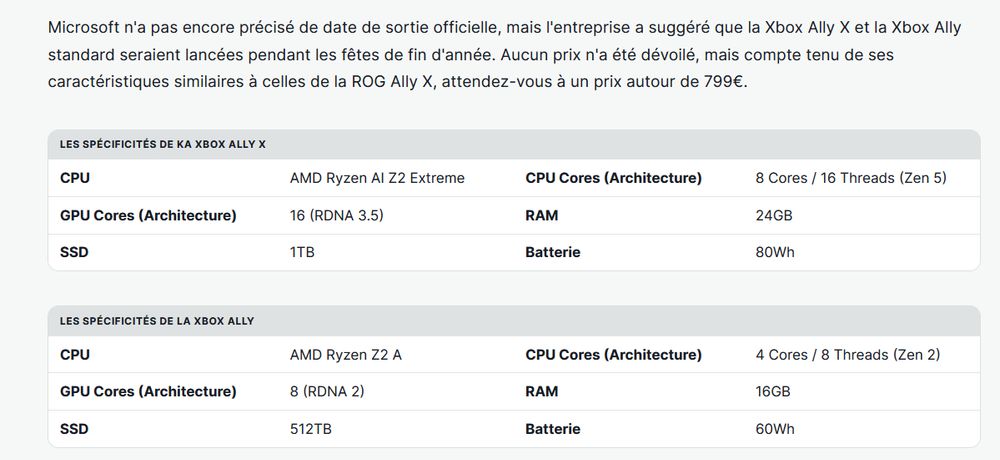Click the 'Les spécificités de ka Xbox Ally X' table header
This screenshot has width=1000, height=460.
[x=163, y=144]
